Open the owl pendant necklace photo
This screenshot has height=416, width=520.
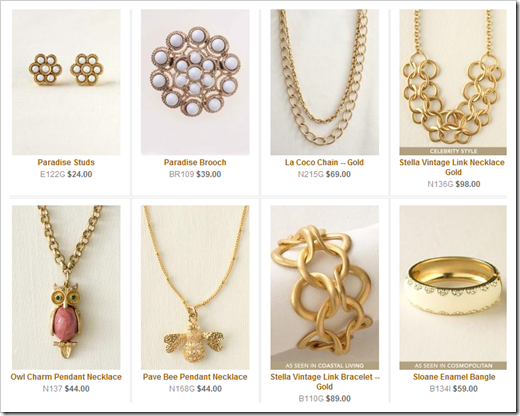pyautogui.click(x=66, y=287)
